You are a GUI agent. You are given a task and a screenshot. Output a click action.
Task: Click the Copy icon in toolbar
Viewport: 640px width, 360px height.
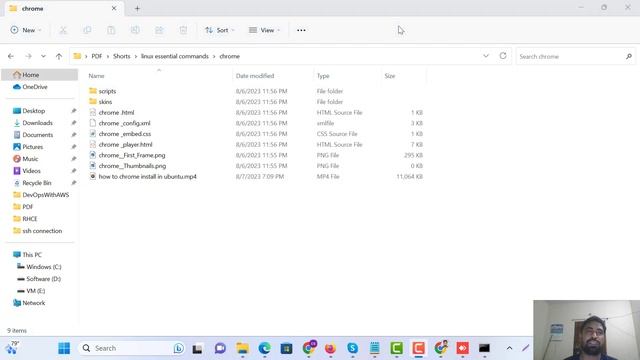87,30
